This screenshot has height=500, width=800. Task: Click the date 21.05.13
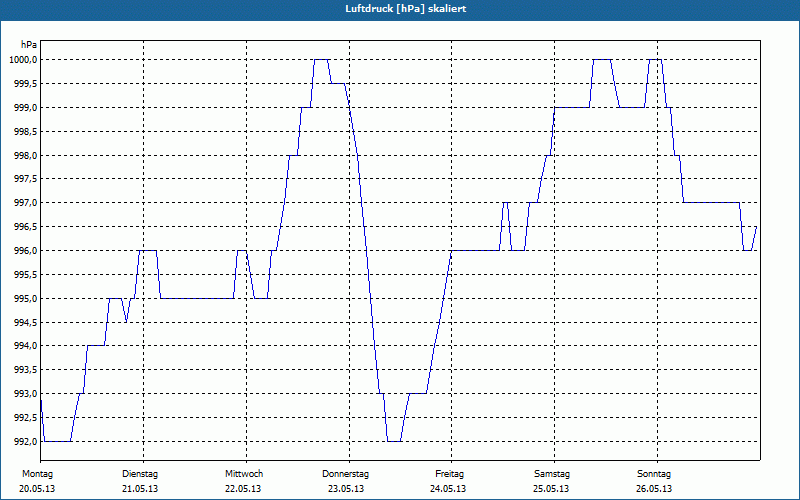[x=140, y=489]
